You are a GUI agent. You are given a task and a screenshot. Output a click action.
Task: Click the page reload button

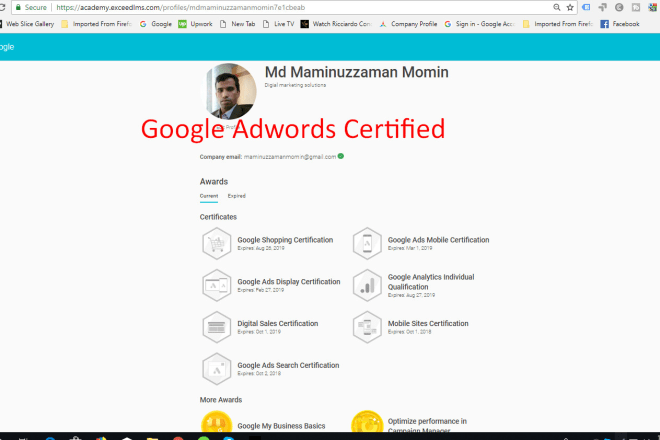click(x=2, y=7)
